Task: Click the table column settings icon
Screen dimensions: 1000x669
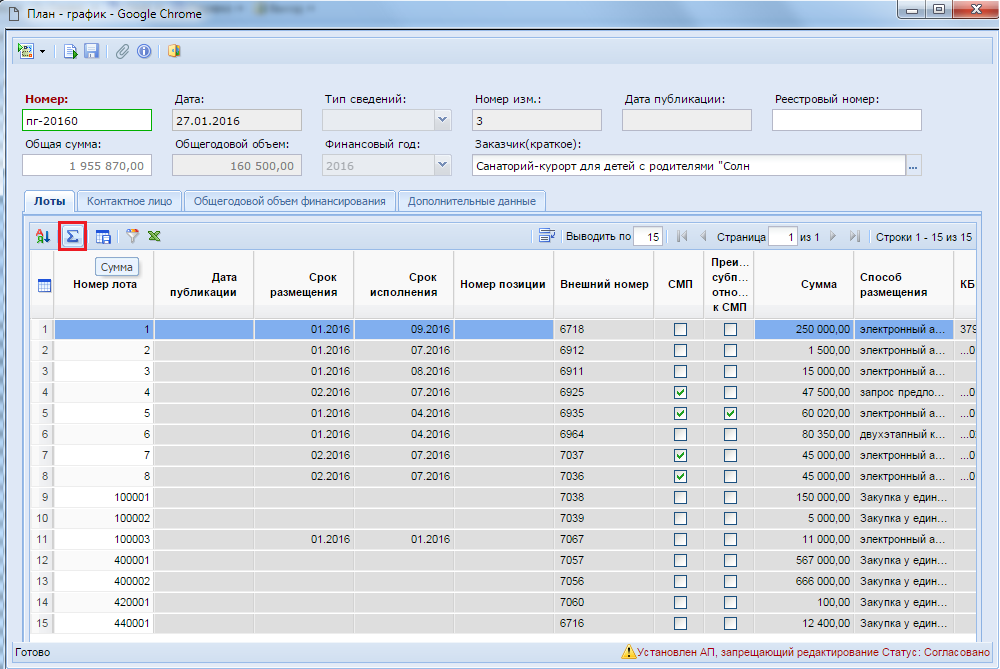Action: [103, 236]
